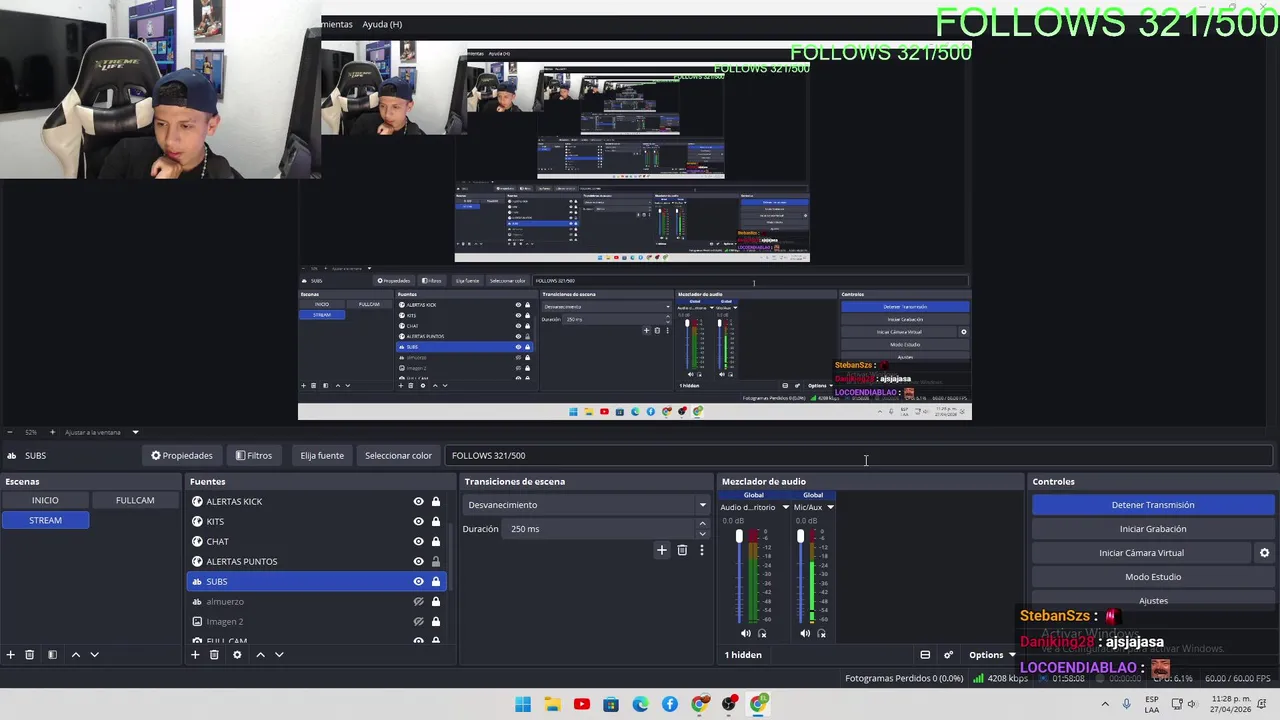Add a new source in Fuentes
The height and width of the screenshot is (720, 1280).
click(x=195, y=655)
